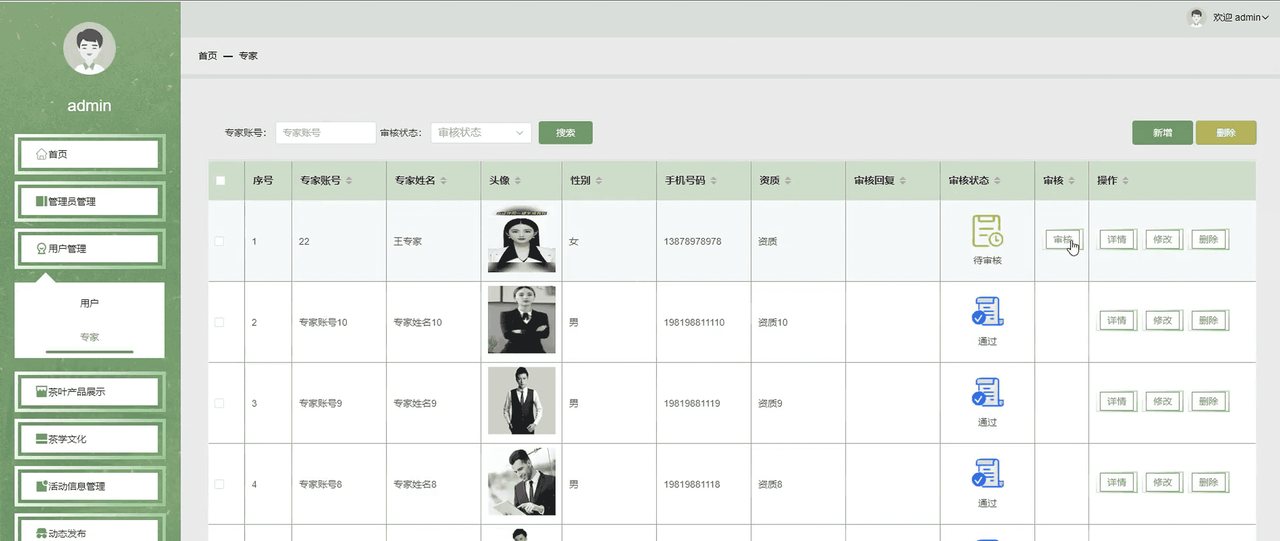Click the portrait thumbnail of 专家姓名8
This screenshot has width=1280, height=541.
pyautogui.click(x=521, y=482)
